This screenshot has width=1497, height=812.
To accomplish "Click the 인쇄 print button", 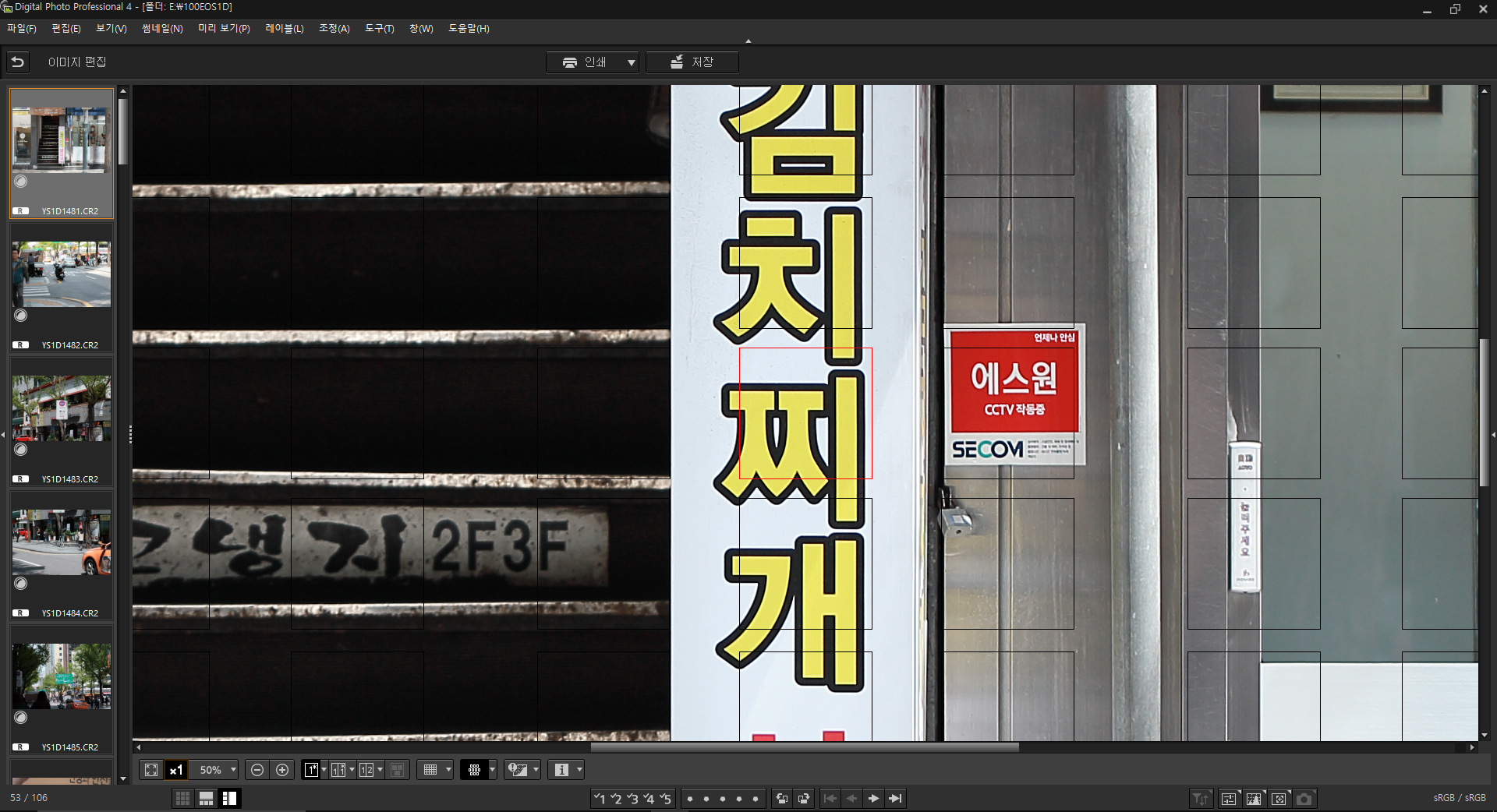I will tap(584, 62).
